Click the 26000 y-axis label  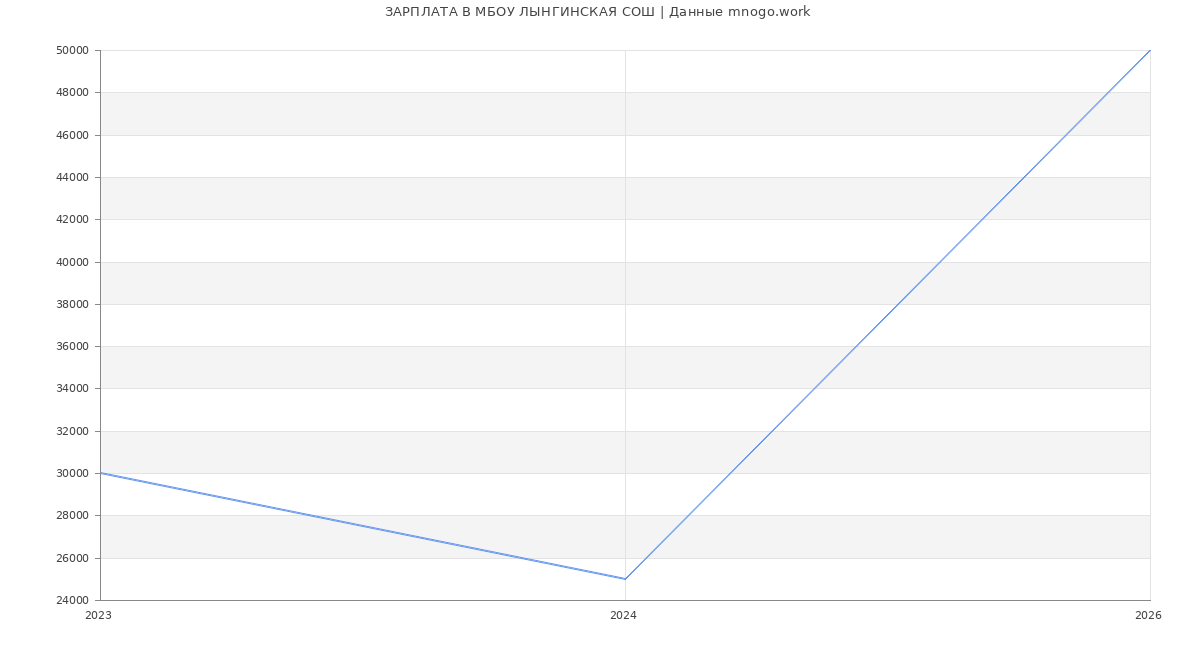73,558
